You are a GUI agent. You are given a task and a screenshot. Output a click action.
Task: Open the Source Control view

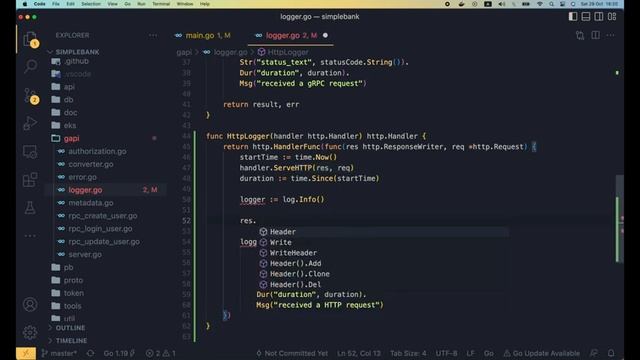(30, 95)
